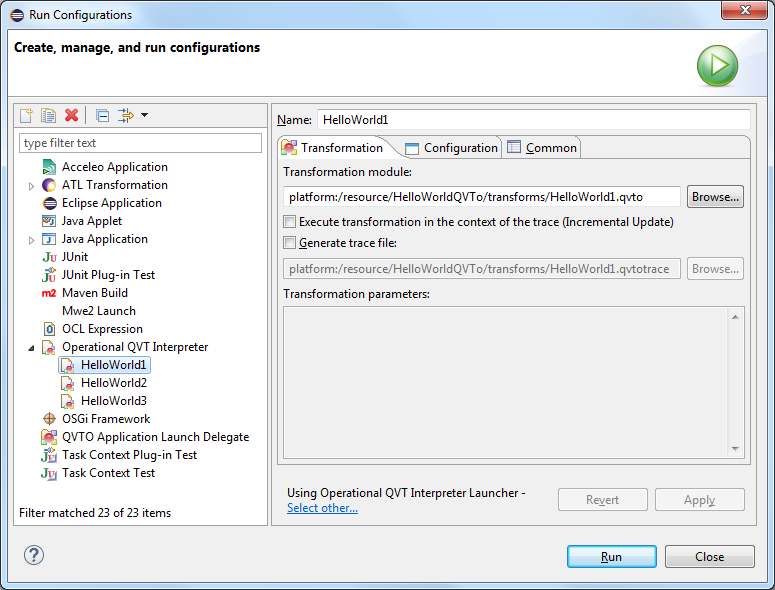Click the Maven Build m2 icon
The width and height of the screenshot is (775, 590).
point(49,293)
